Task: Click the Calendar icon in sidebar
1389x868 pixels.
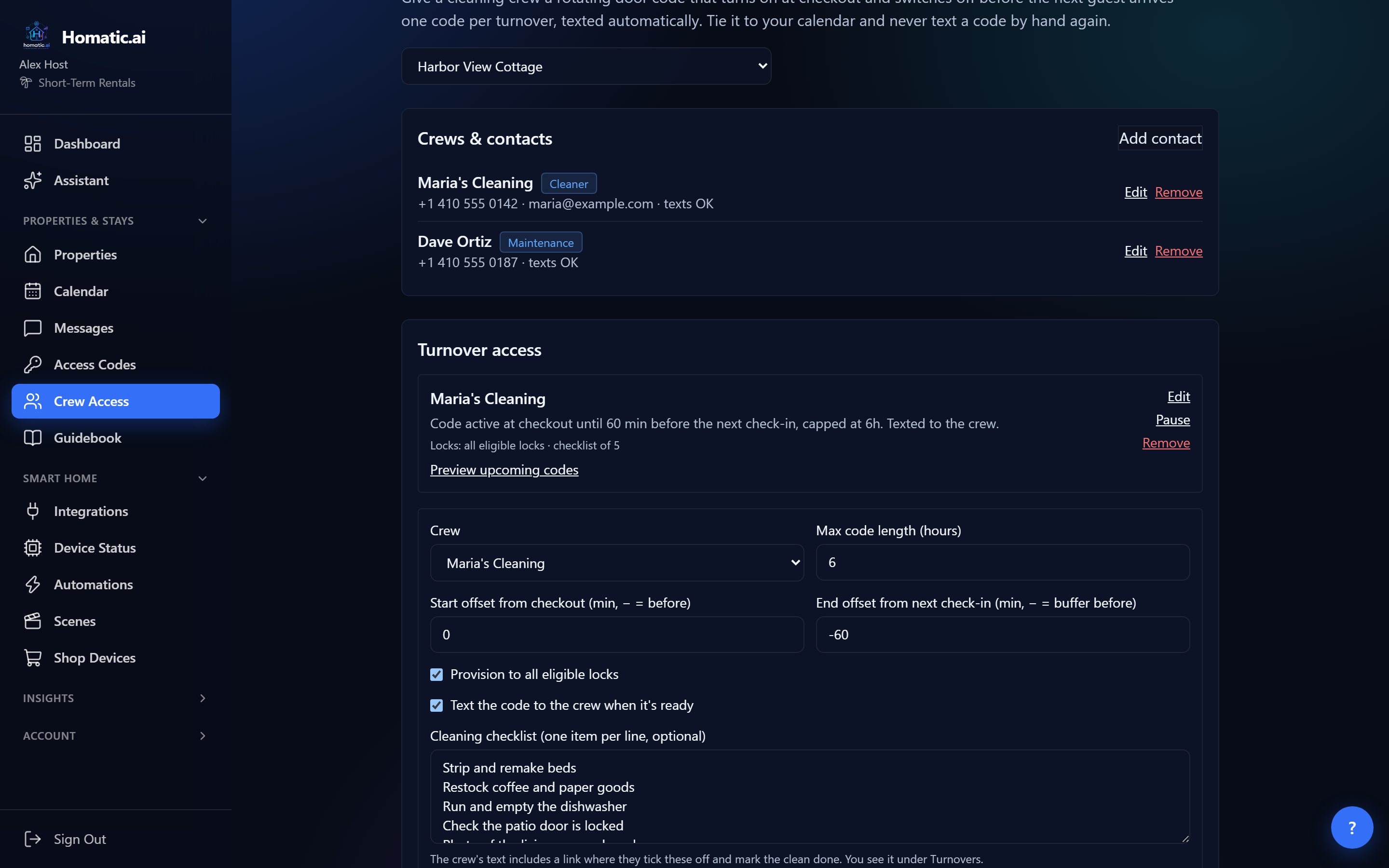Action: [x=33, y=291]
